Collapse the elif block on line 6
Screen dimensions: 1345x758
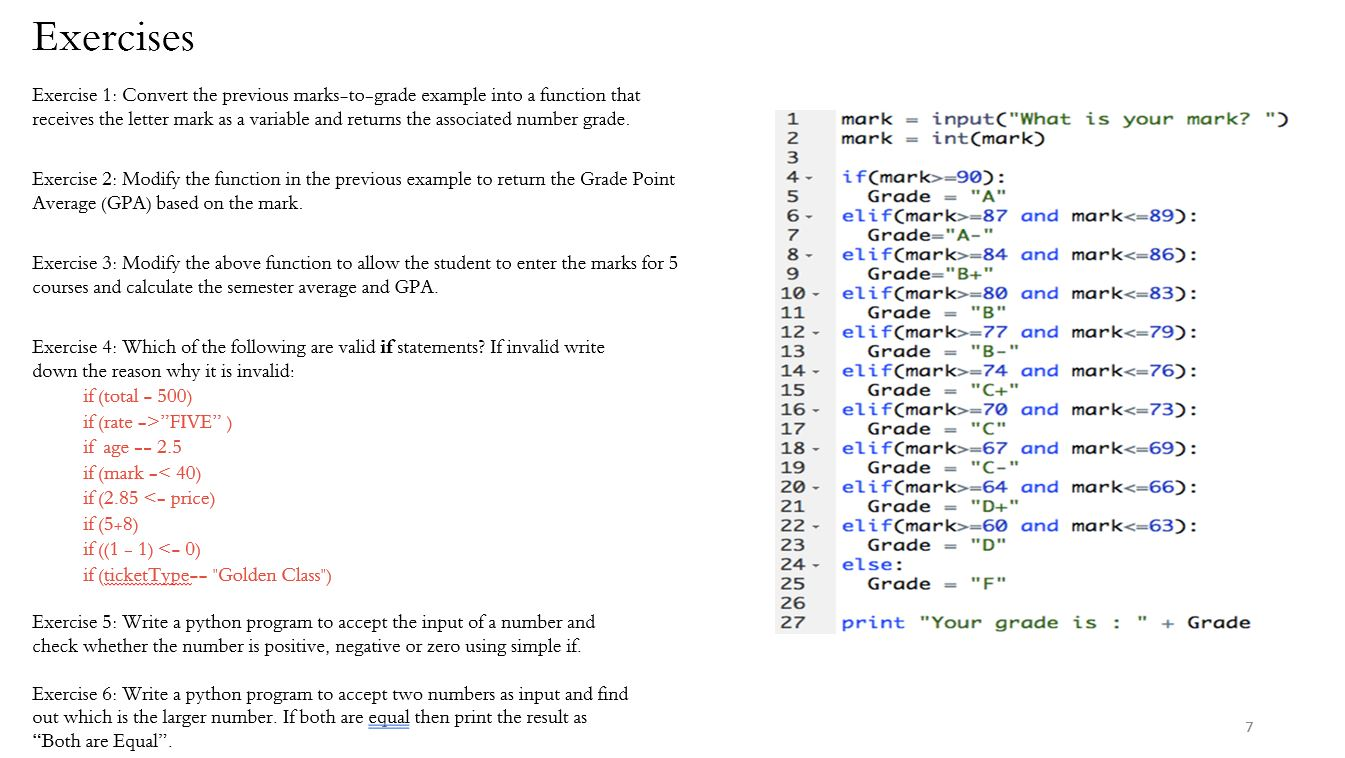pos(812,215)
